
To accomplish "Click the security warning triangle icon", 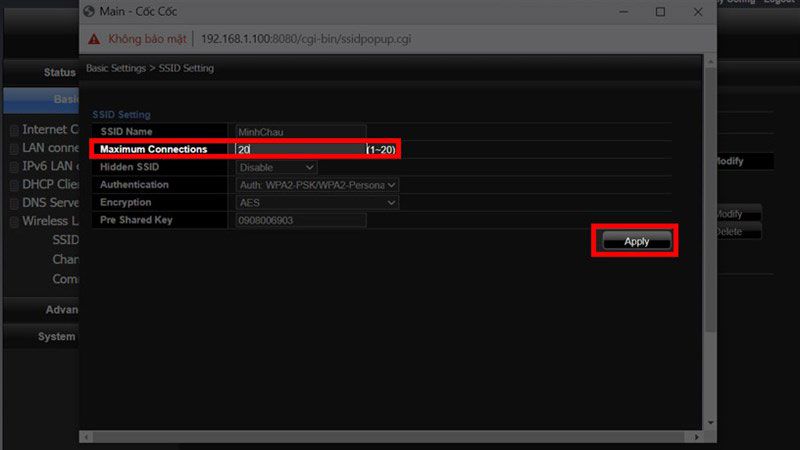I will [94, 39].
